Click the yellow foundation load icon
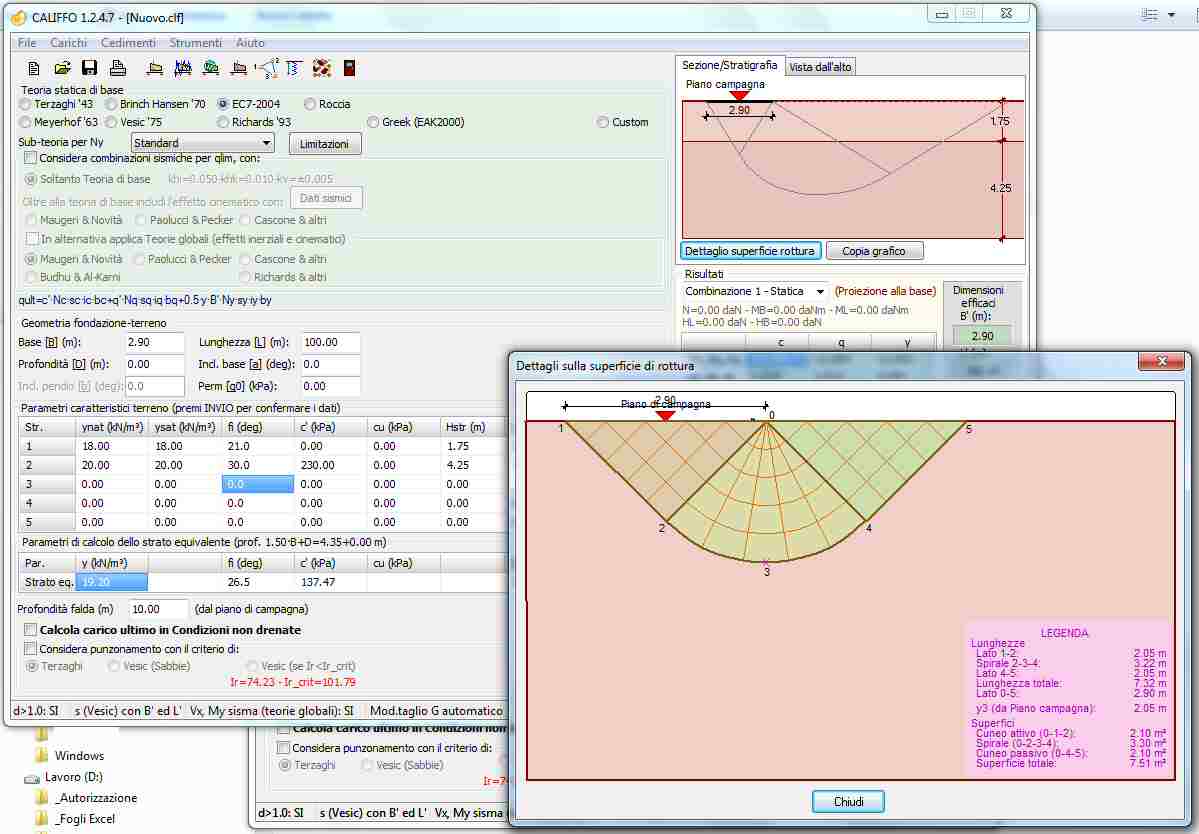1199x834 pixels. click(154, 68)
